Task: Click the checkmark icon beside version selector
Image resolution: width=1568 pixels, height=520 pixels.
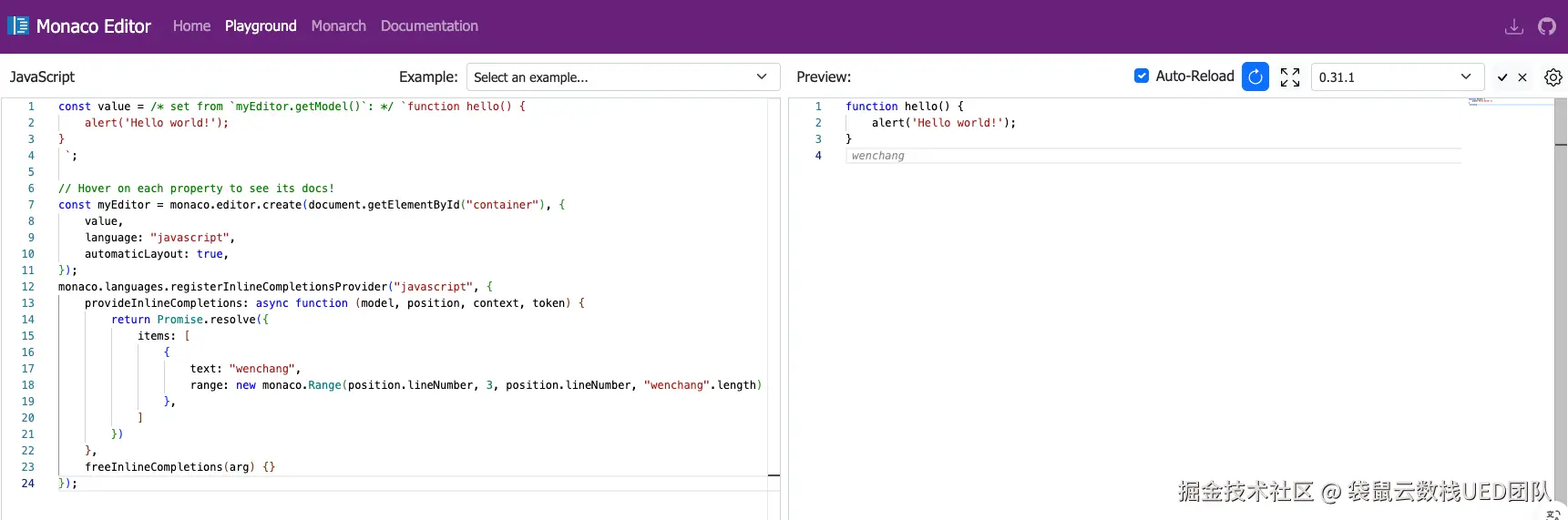Action: pos(1502,77)
